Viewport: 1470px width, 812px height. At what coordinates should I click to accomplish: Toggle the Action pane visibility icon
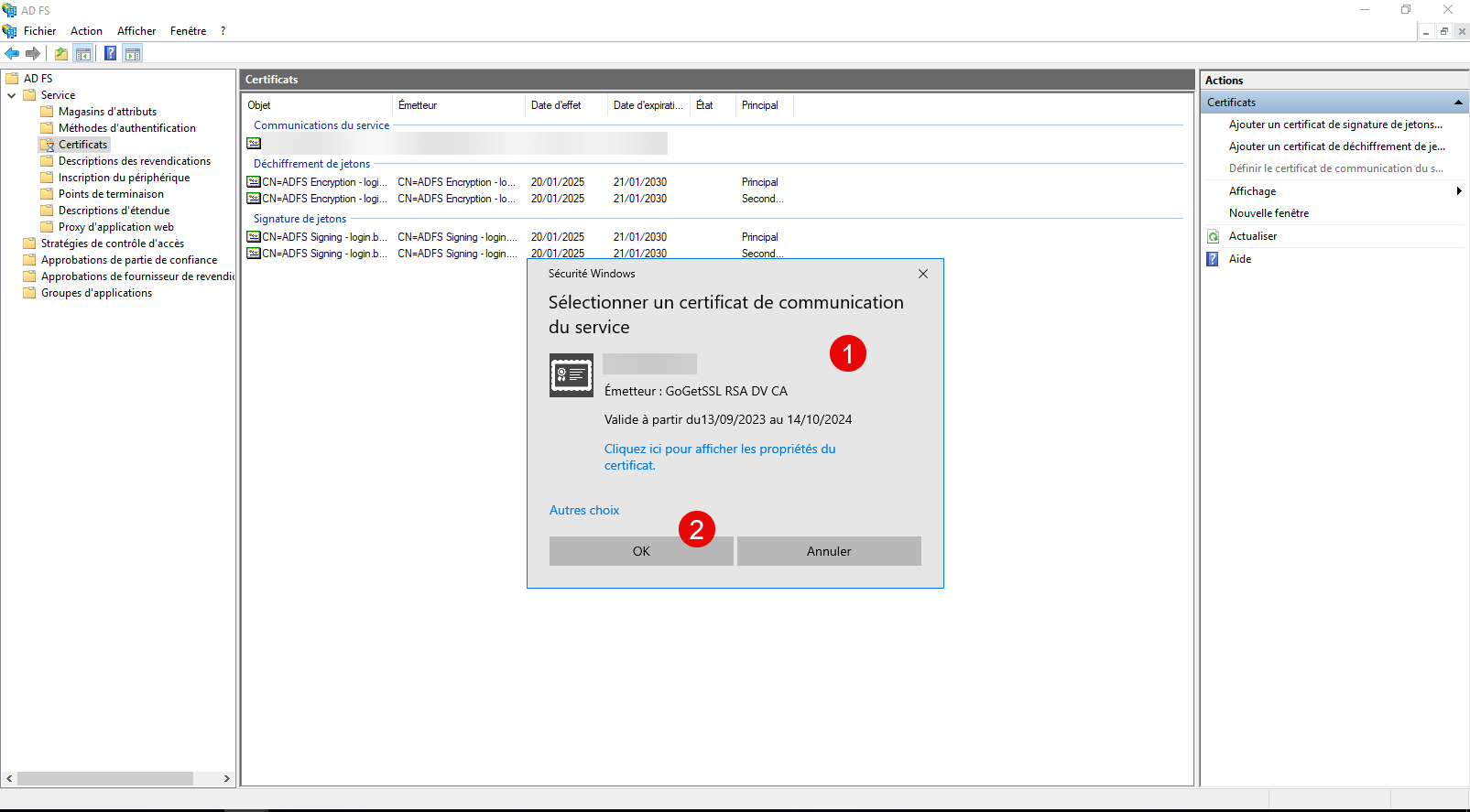(133, 53)
